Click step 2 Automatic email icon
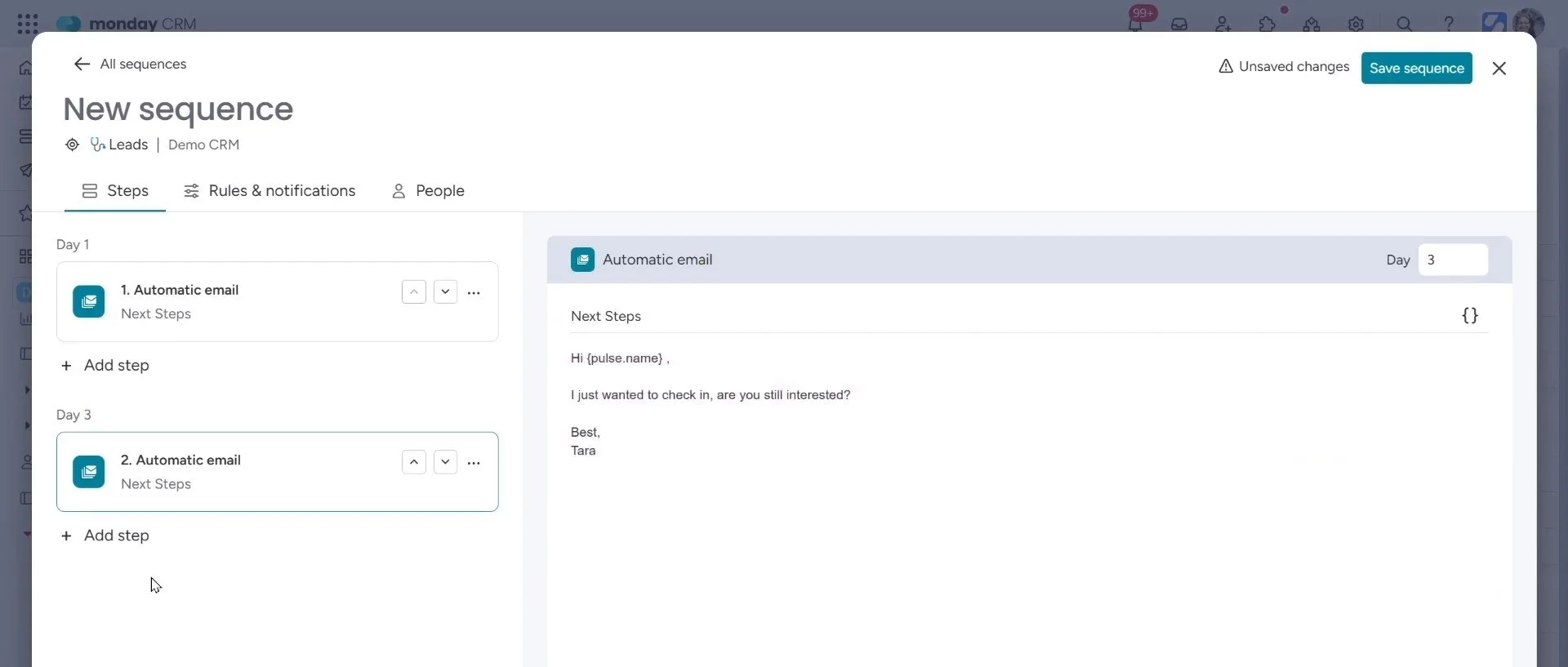Viewport: 1568px width, 667px height. point(88,472)
